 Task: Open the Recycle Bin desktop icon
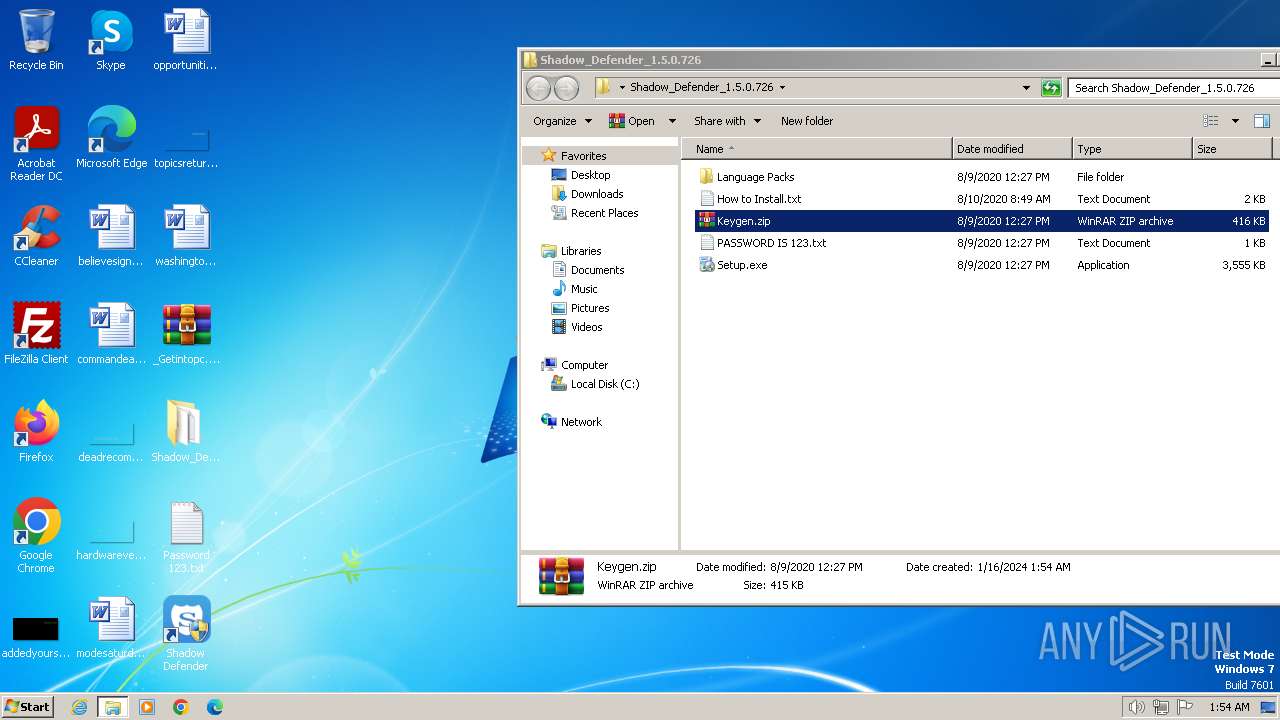(x=36, y=40)
